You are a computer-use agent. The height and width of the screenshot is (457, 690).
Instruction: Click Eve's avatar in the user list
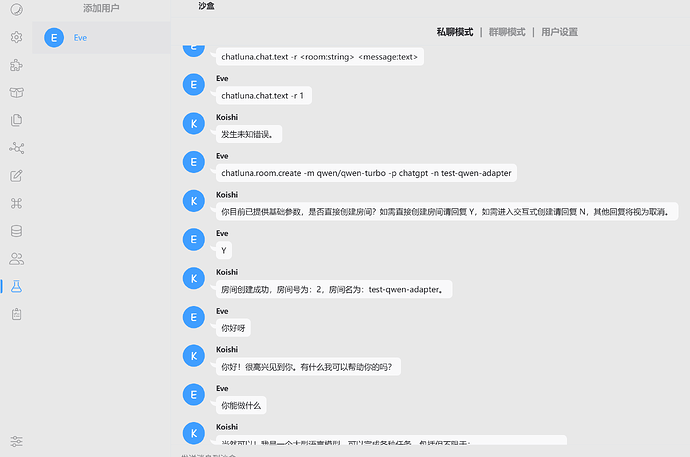click(x=54, y=38)
